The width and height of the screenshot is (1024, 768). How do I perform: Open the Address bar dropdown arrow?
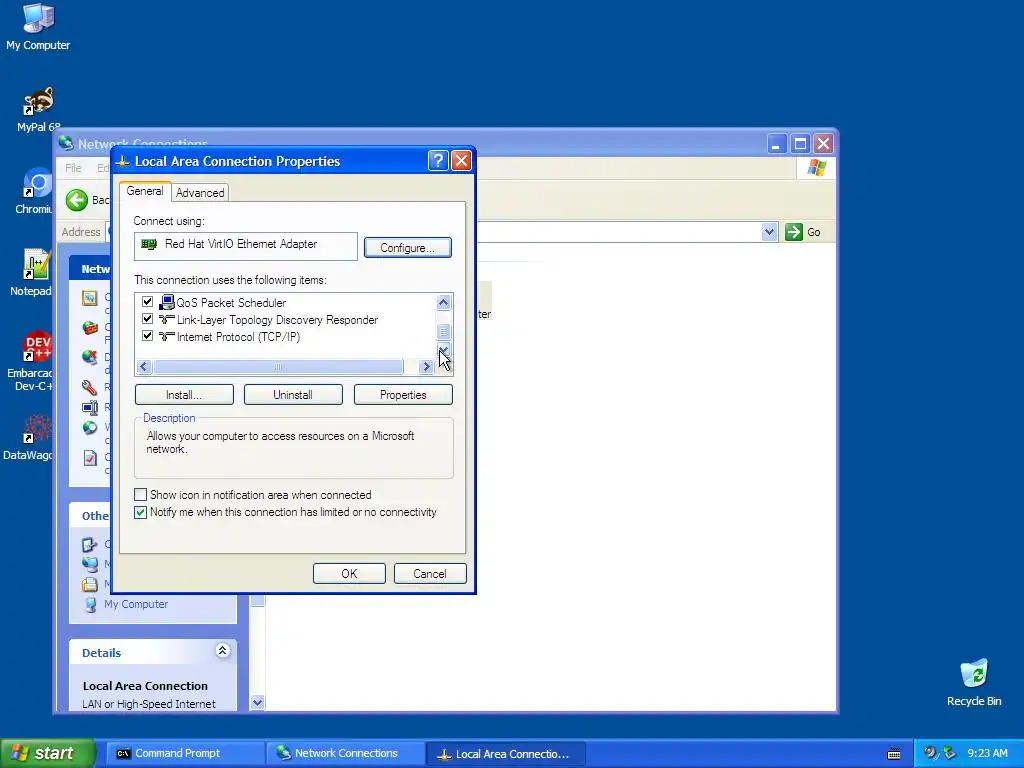[x=769, y=232]
